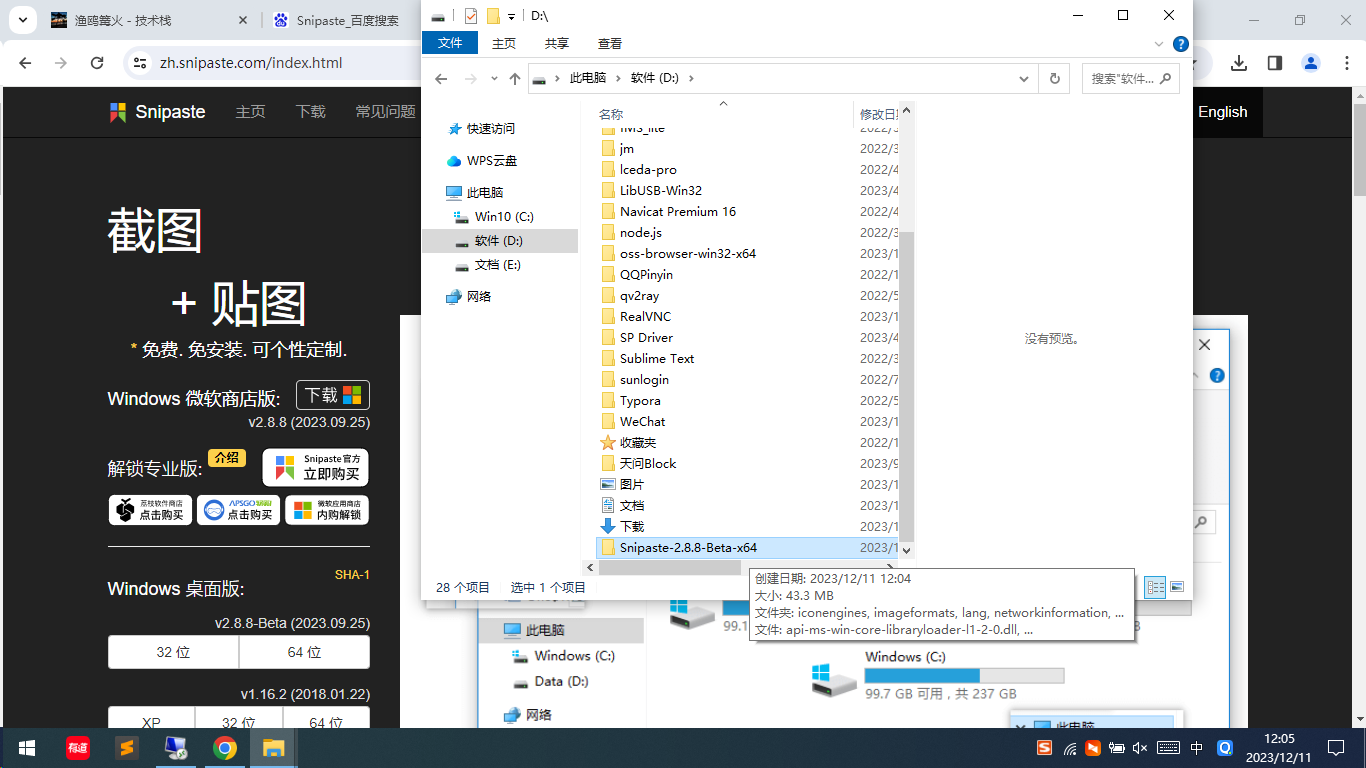
Task: Click the touch keyboard tray icon
Action: click(1168, 747)
